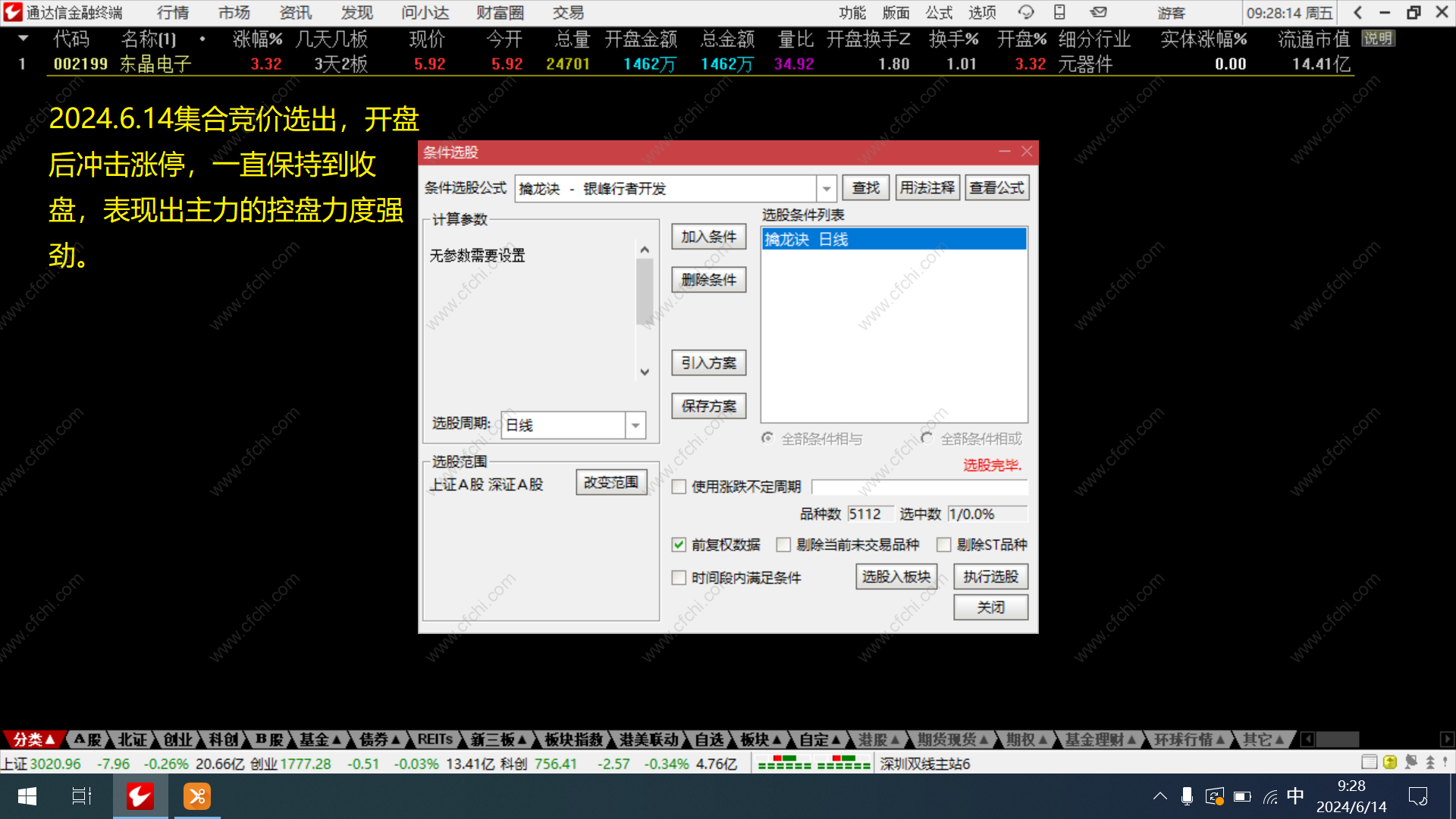Click the 执行选股 button

coord(990,577)
